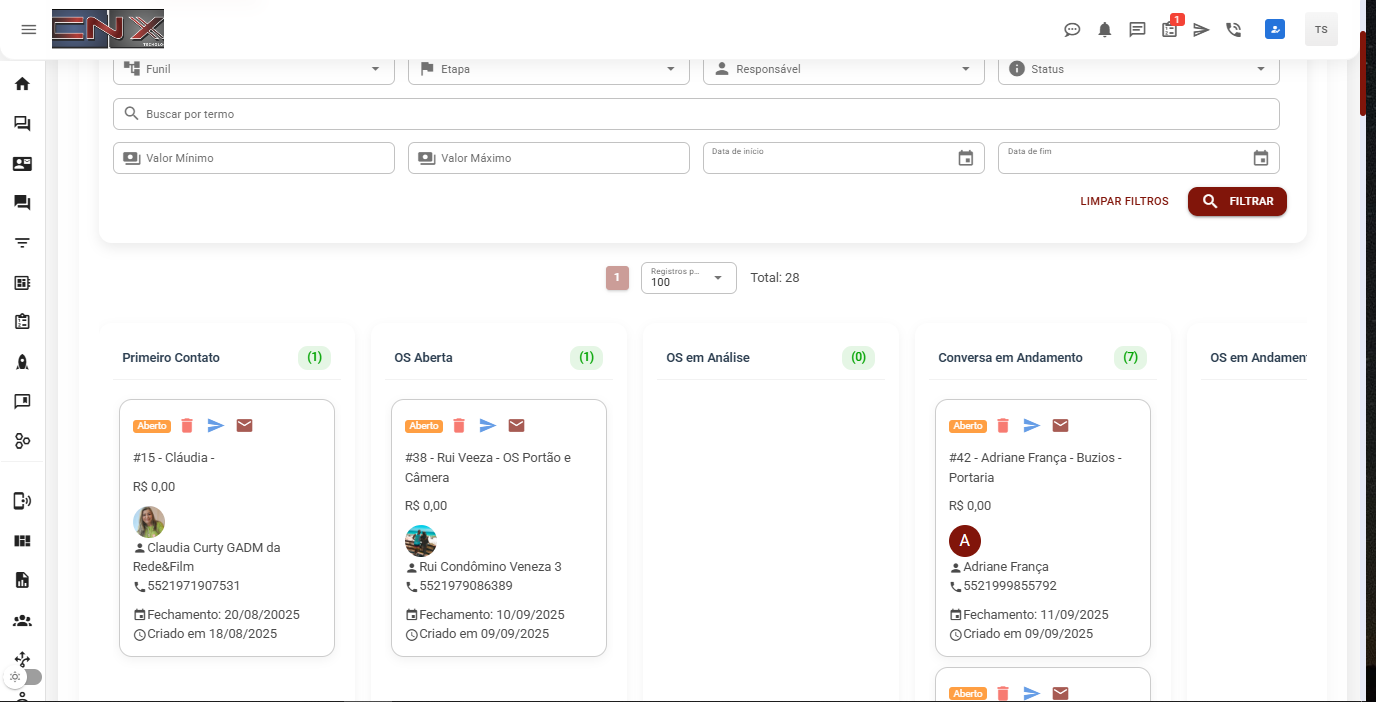This screenshot has height=702, width=1376.
Task: Select page 1 in the pagination
Action: 617,278
